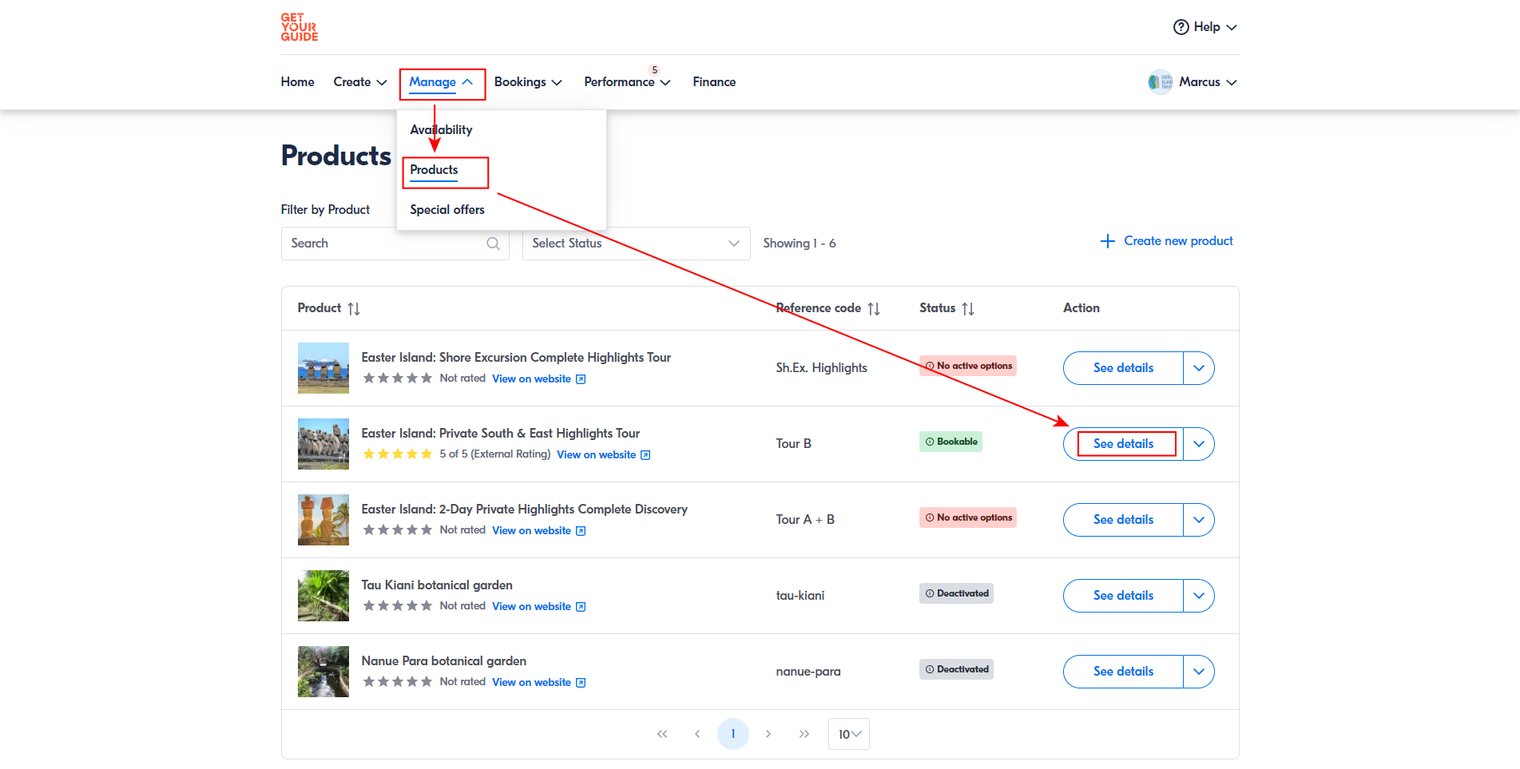Image resolution: width=1520 pixels, height=769 pixels.
Task: Go to the last page arrow
Action: point(804,734)
